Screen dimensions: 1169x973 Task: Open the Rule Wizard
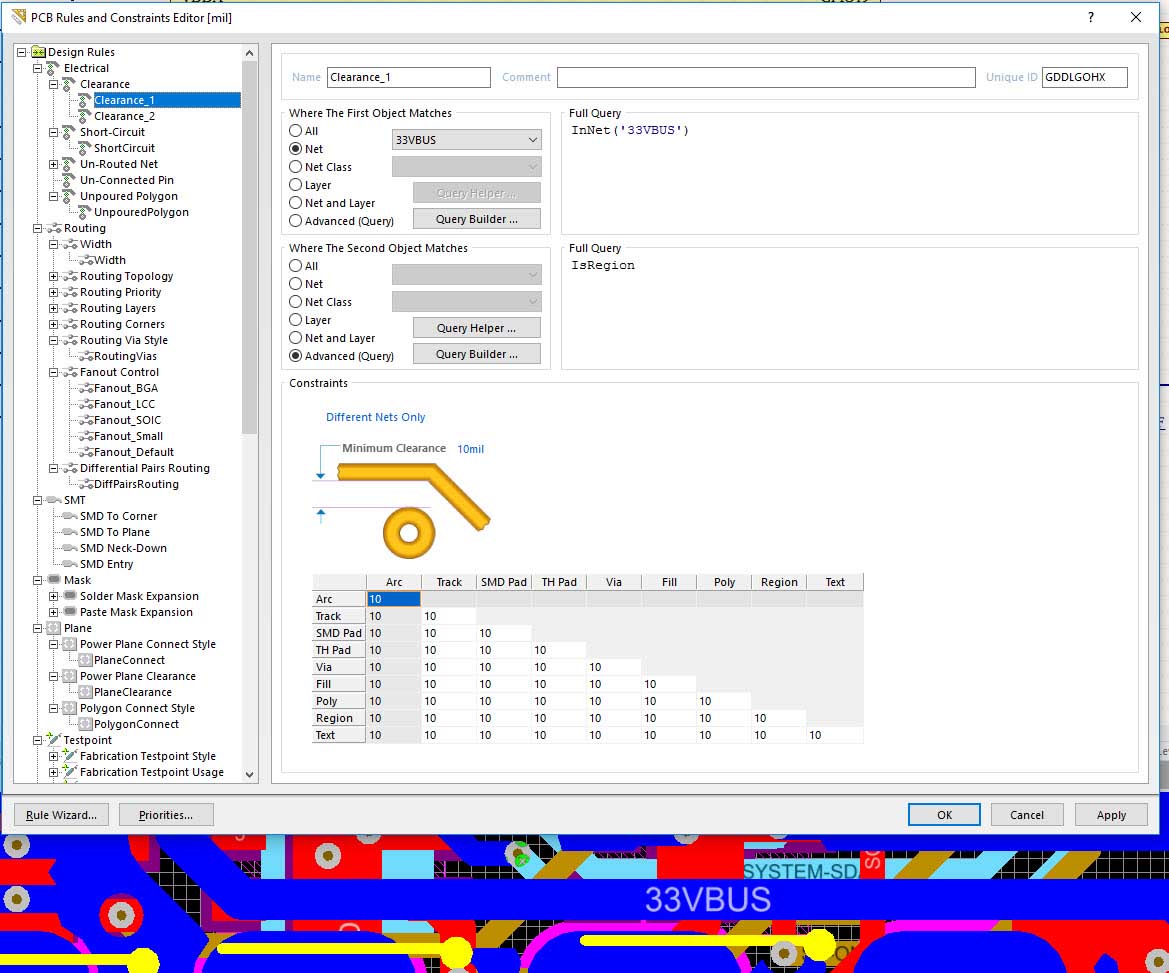click(61, 815)
